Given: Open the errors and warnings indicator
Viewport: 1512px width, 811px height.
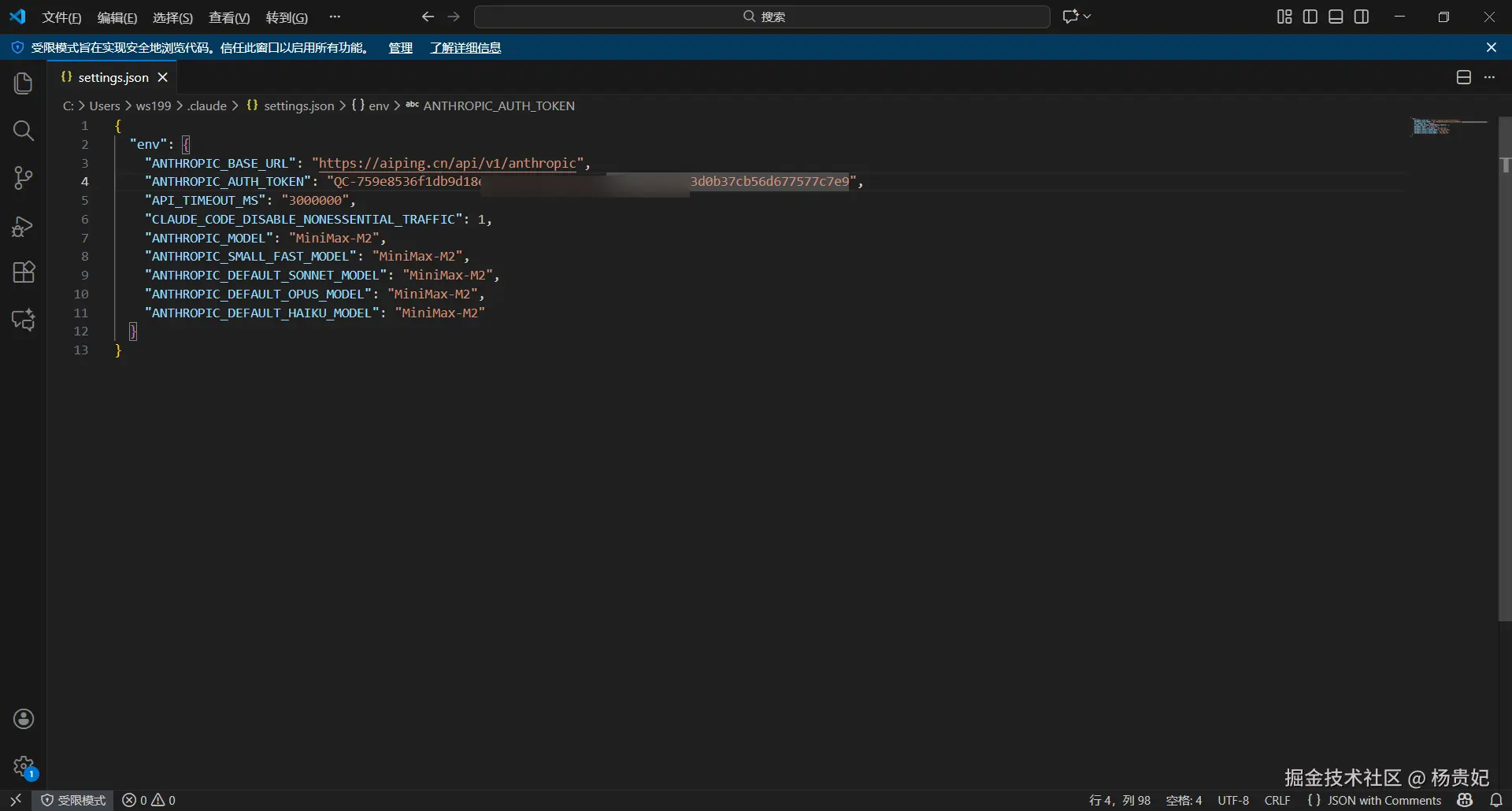Looking at the screenshot, I should click(x=149, y=800).
